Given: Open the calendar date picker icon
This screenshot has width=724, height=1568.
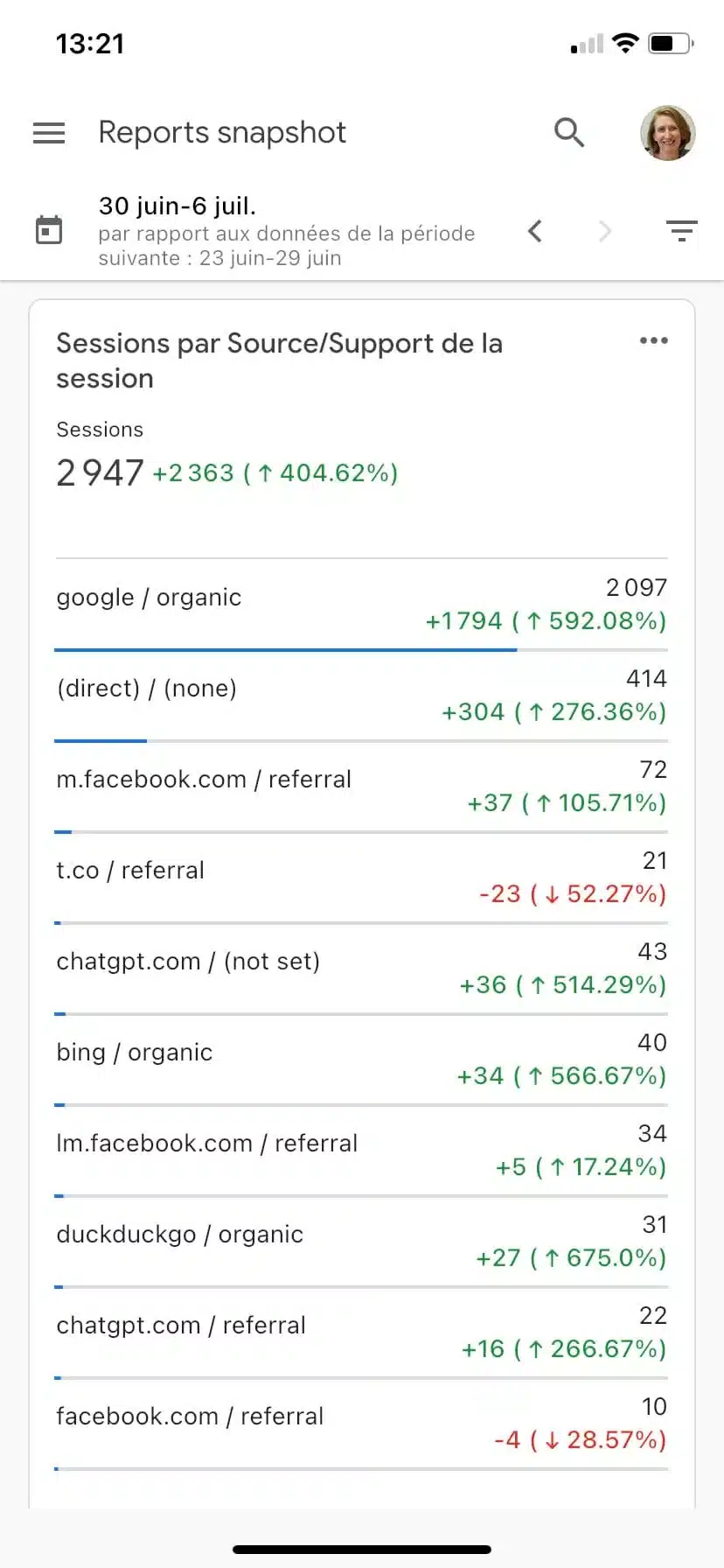Looking at the screenshot, I should pyautogui.click(x=49, y=230).
